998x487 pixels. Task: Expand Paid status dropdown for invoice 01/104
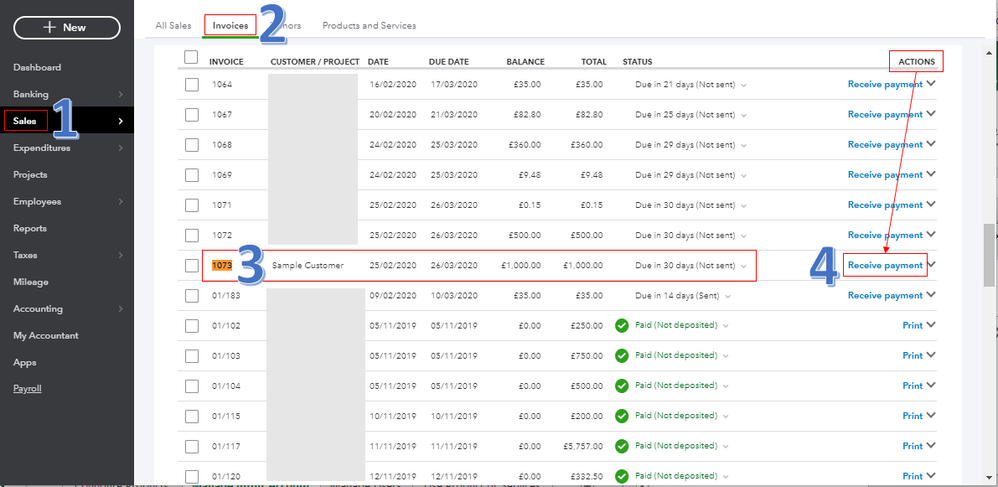pos(726,386)
